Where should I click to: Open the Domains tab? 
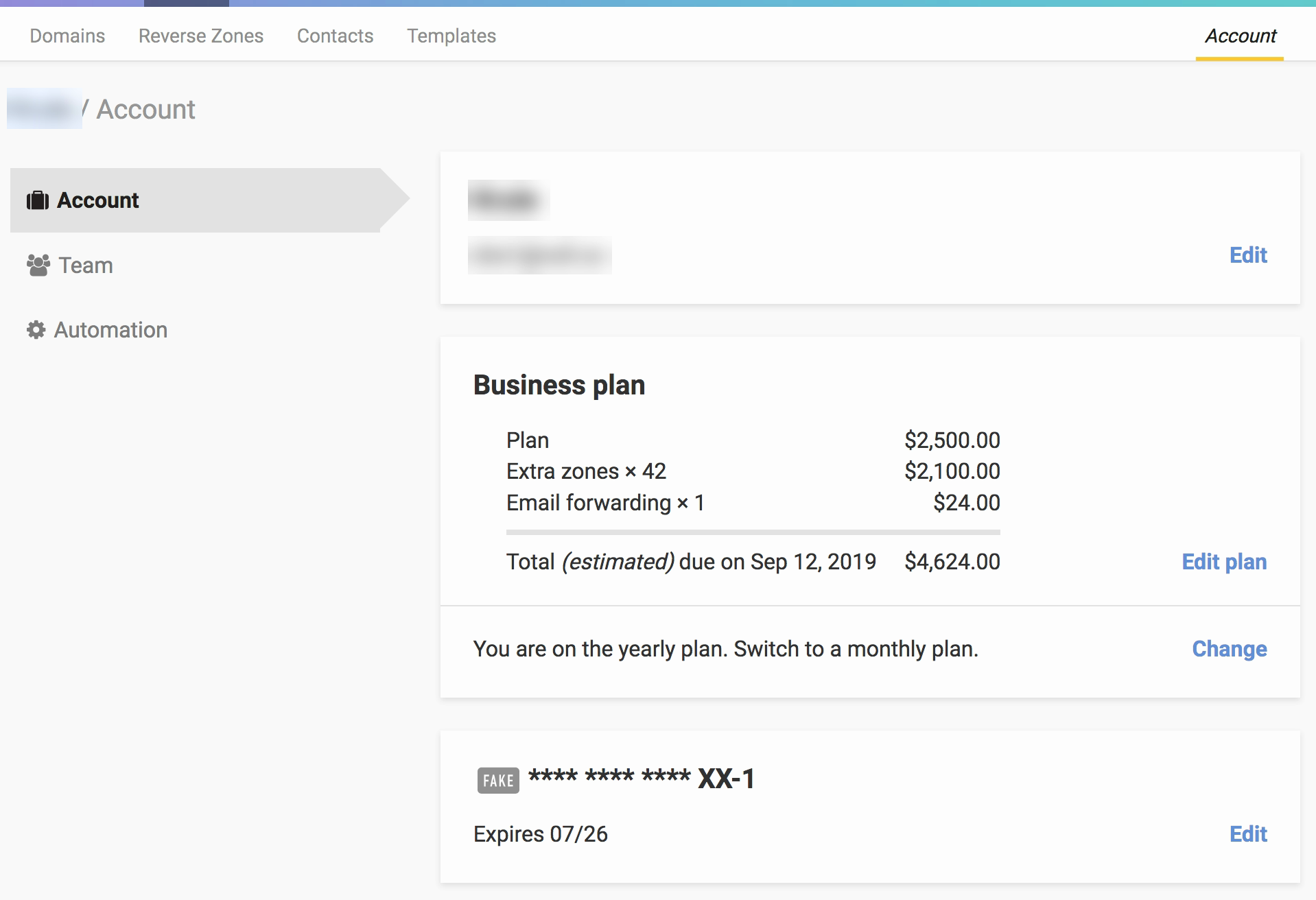click(x=67, y=36)
